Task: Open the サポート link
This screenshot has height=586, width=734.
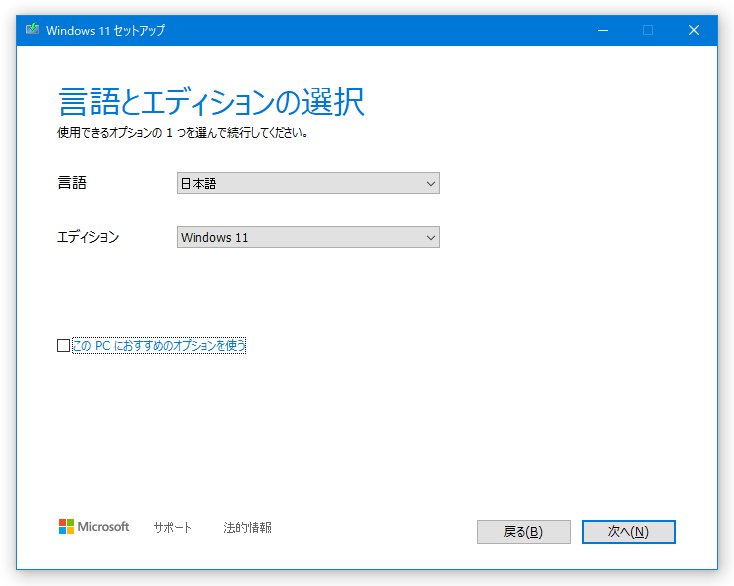Action: pos(173,527)
